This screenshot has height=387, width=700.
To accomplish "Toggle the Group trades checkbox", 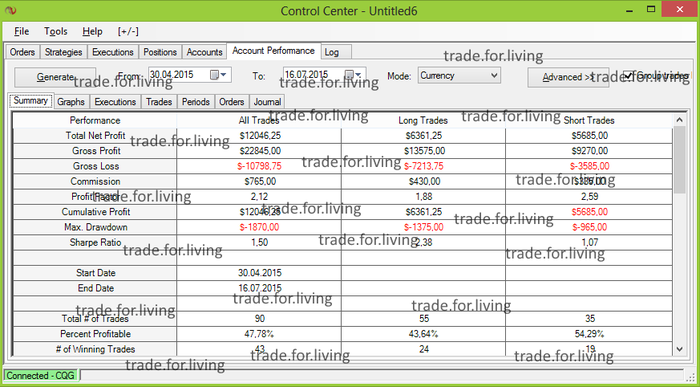I will coord(628,75).
